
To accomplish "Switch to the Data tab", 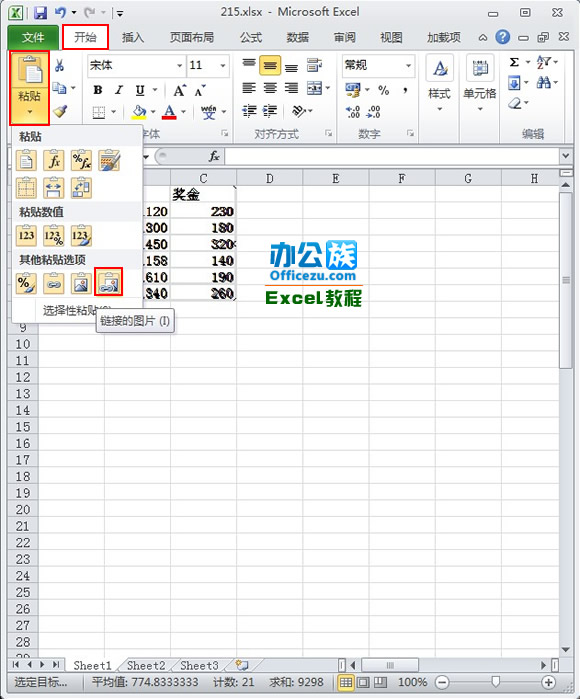I will [297, 37].
